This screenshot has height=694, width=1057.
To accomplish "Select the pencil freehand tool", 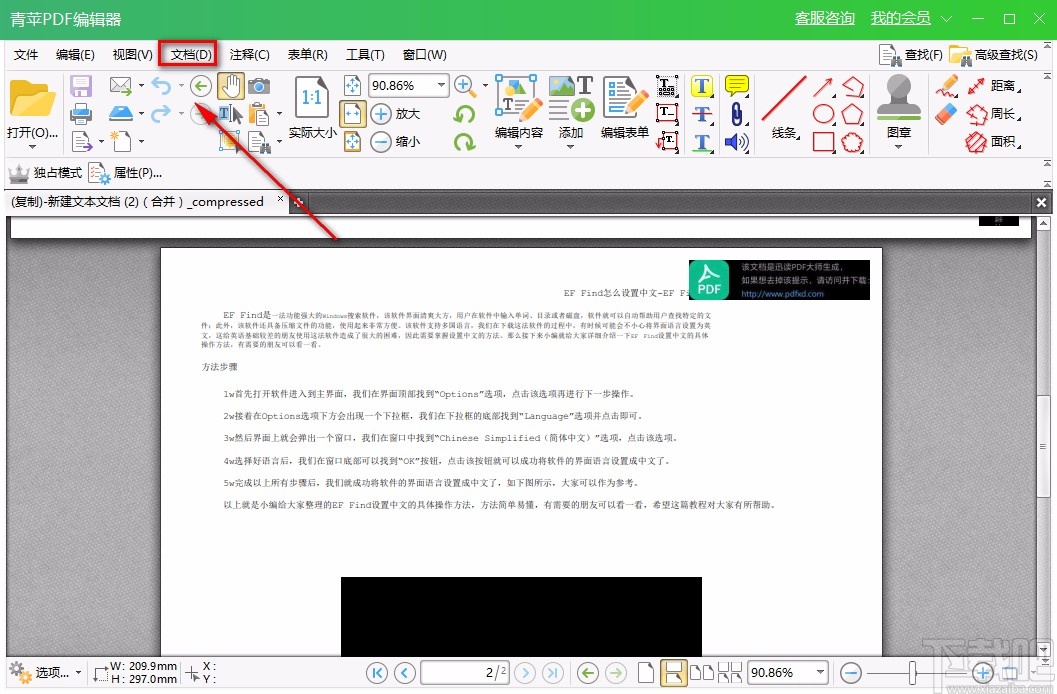I will pos(947,86).
